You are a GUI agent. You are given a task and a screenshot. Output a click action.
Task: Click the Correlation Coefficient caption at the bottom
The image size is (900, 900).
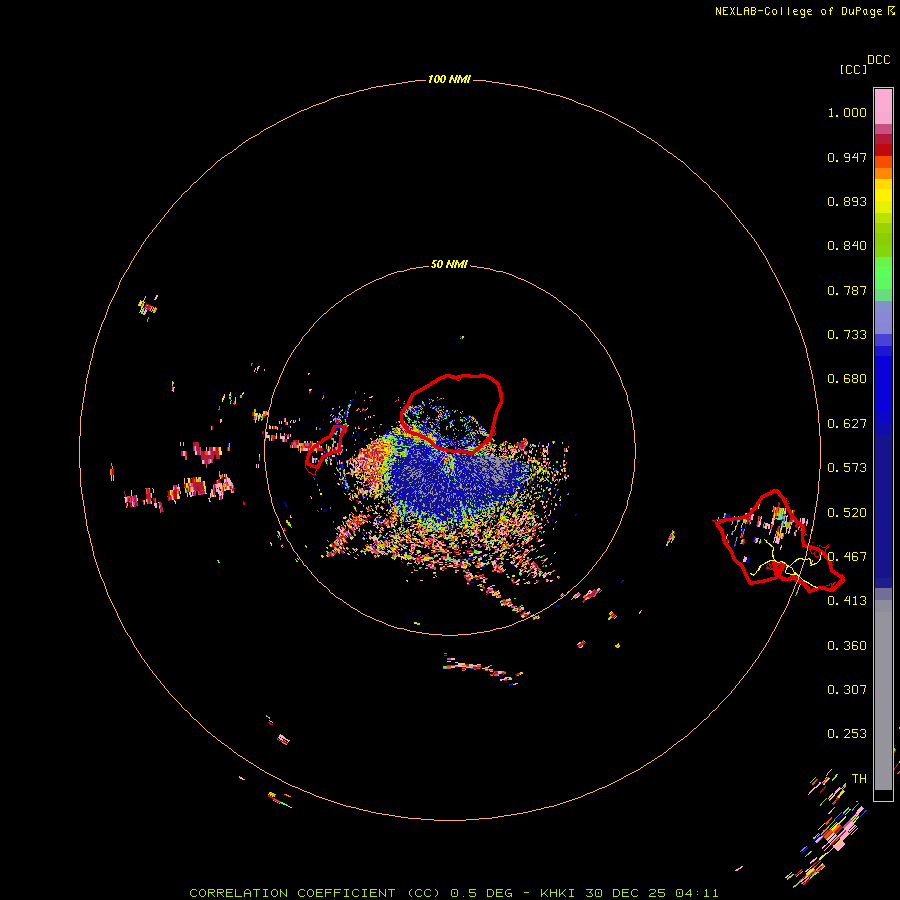pyautogui.click(x=453, y=893)
